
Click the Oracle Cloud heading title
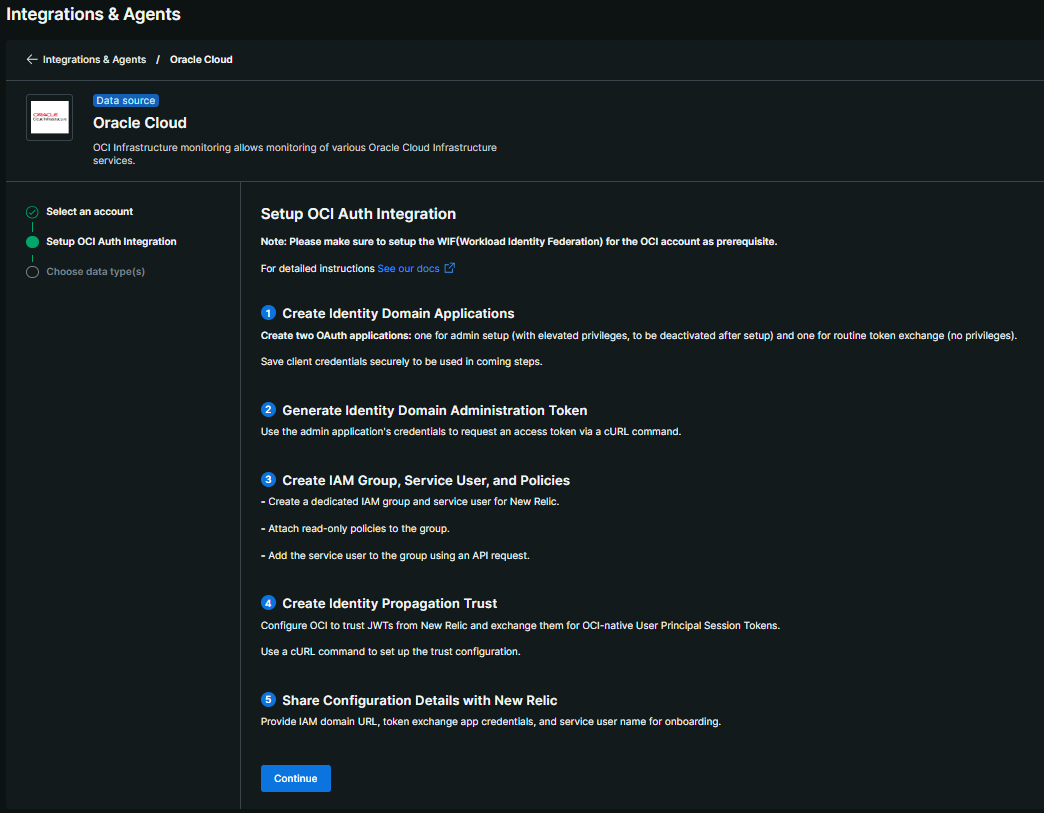tap(139, 122)
